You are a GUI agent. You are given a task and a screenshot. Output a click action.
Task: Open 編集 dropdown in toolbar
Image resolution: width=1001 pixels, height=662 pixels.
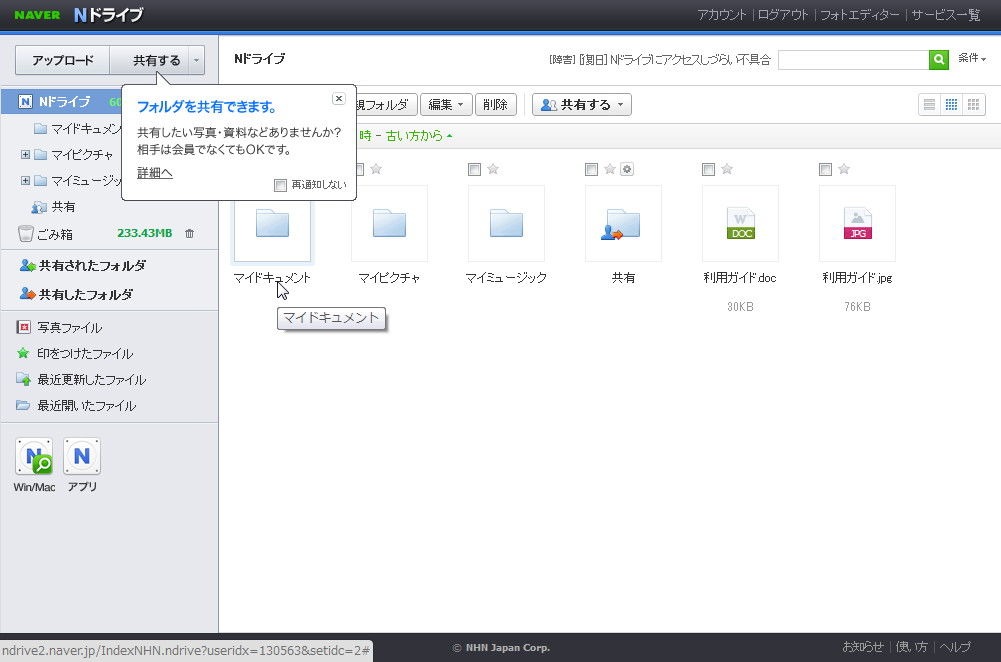coord(446,105)
